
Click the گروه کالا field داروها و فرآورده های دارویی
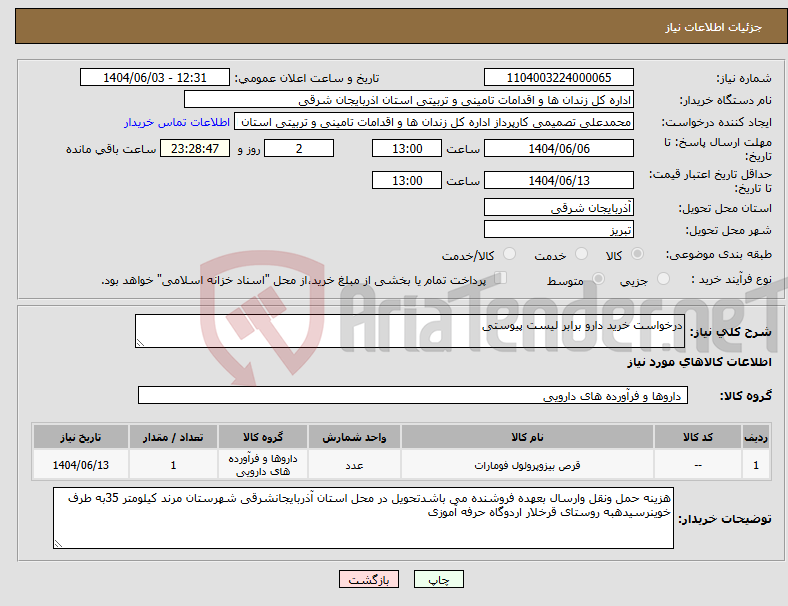(413, 395)
